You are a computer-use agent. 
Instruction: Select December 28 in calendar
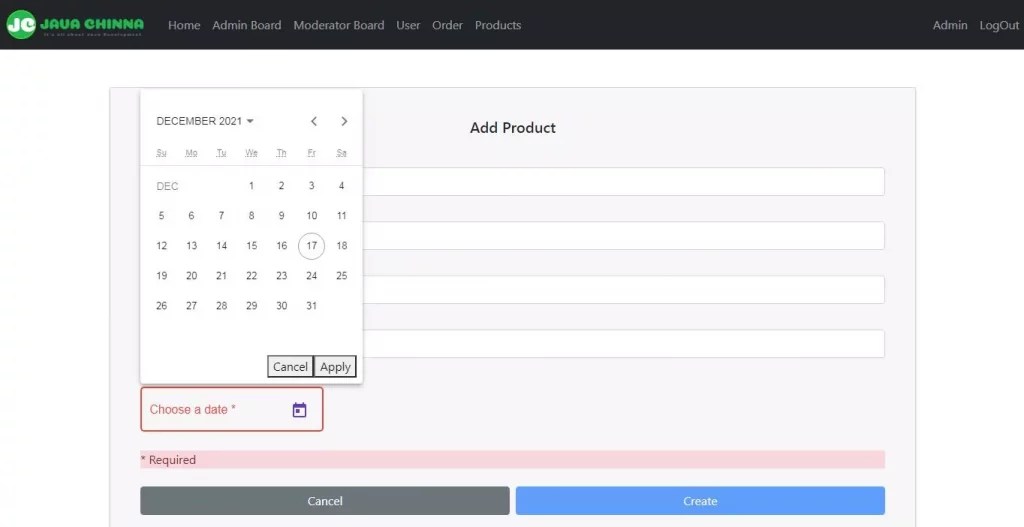[221, 306]
